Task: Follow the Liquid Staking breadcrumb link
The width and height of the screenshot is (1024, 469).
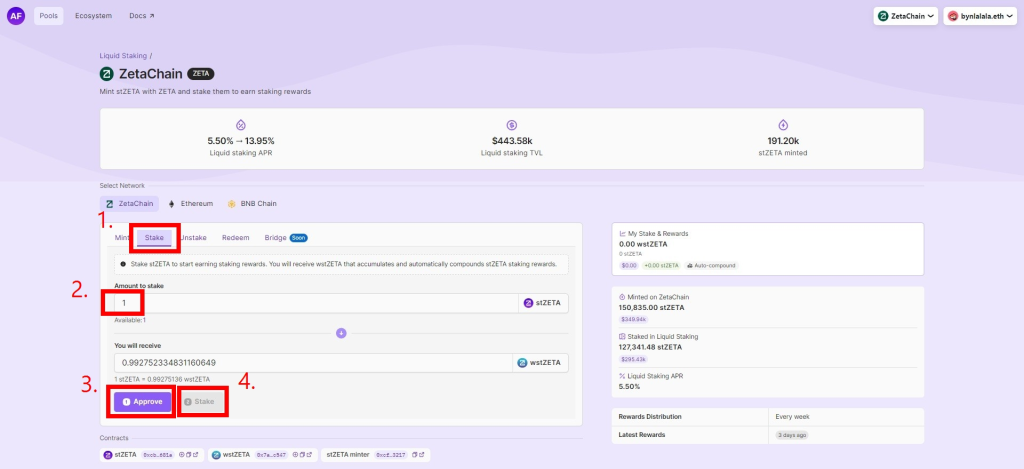Action: click(123, 55)
